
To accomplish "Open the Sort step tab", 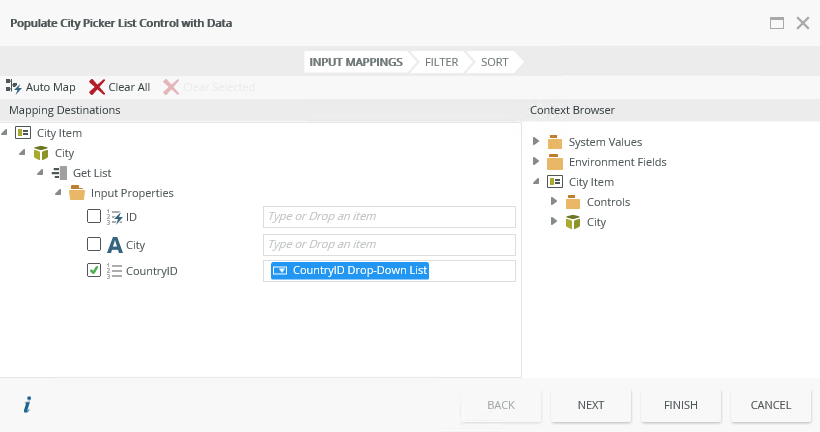I will pos(494,62).
